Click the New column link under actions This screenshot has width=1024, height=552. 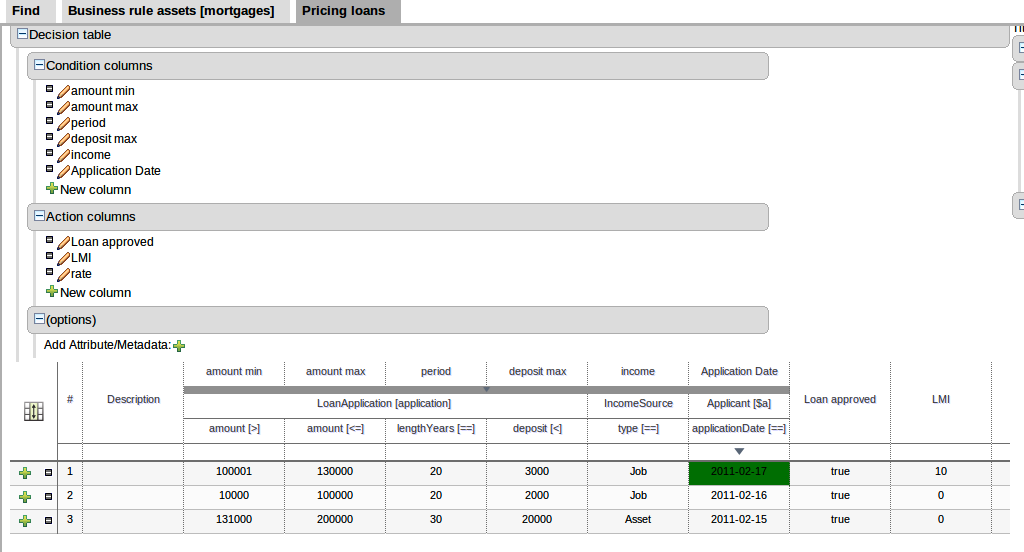pyautogui.click(x=95, y=293)
